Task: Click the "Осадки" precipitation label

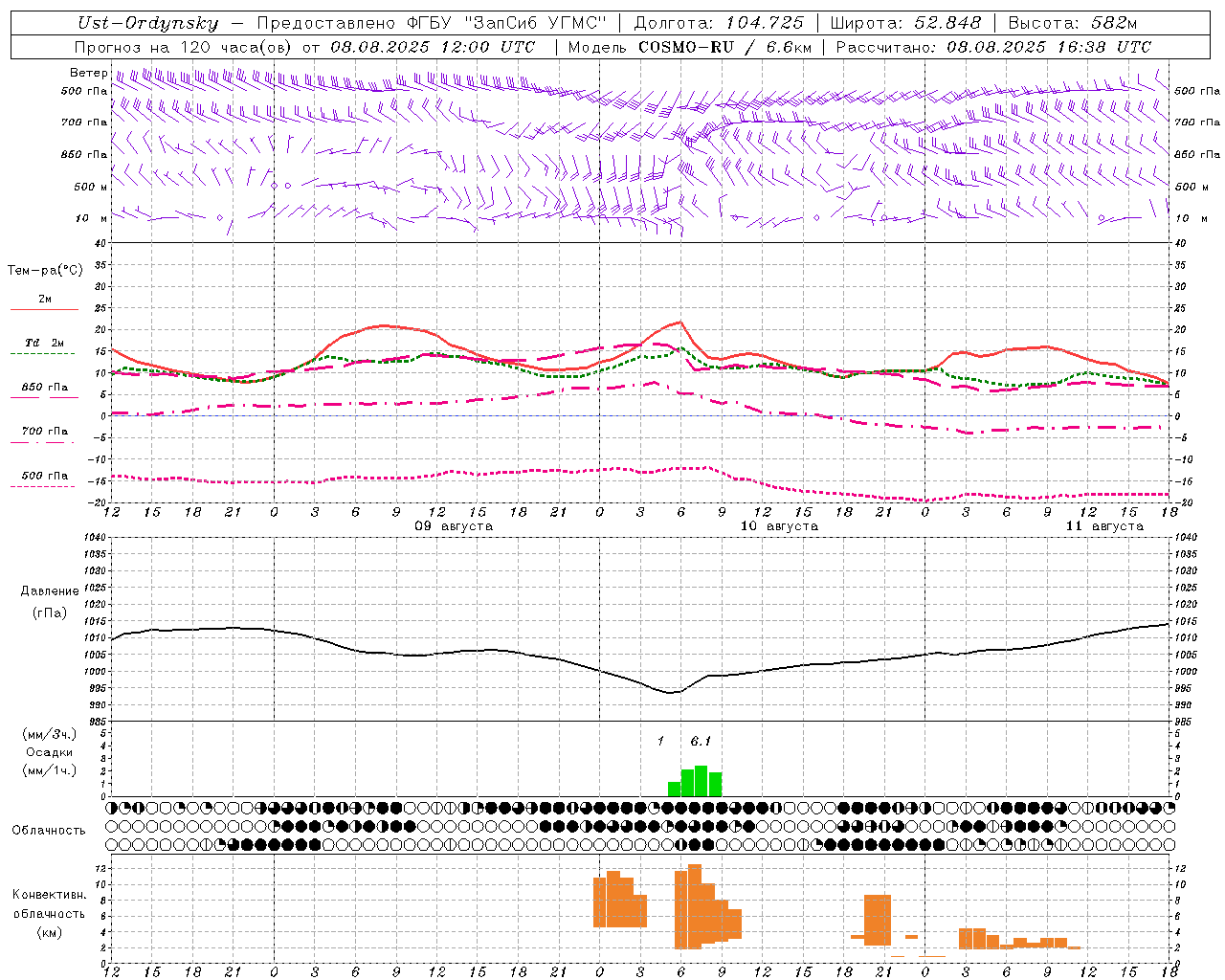Action: (x=50, y=752)
